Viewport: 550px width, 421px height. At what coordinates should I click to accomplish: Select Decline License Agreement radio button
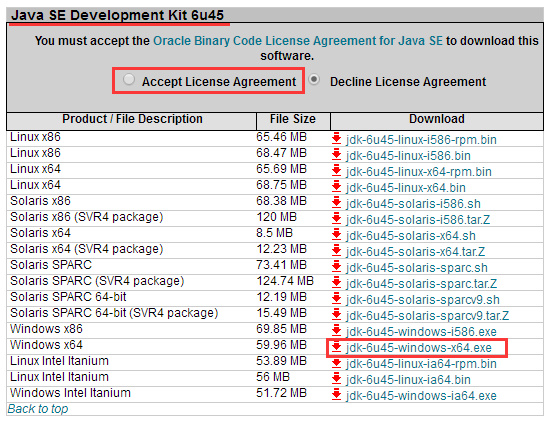coord(314,80)
